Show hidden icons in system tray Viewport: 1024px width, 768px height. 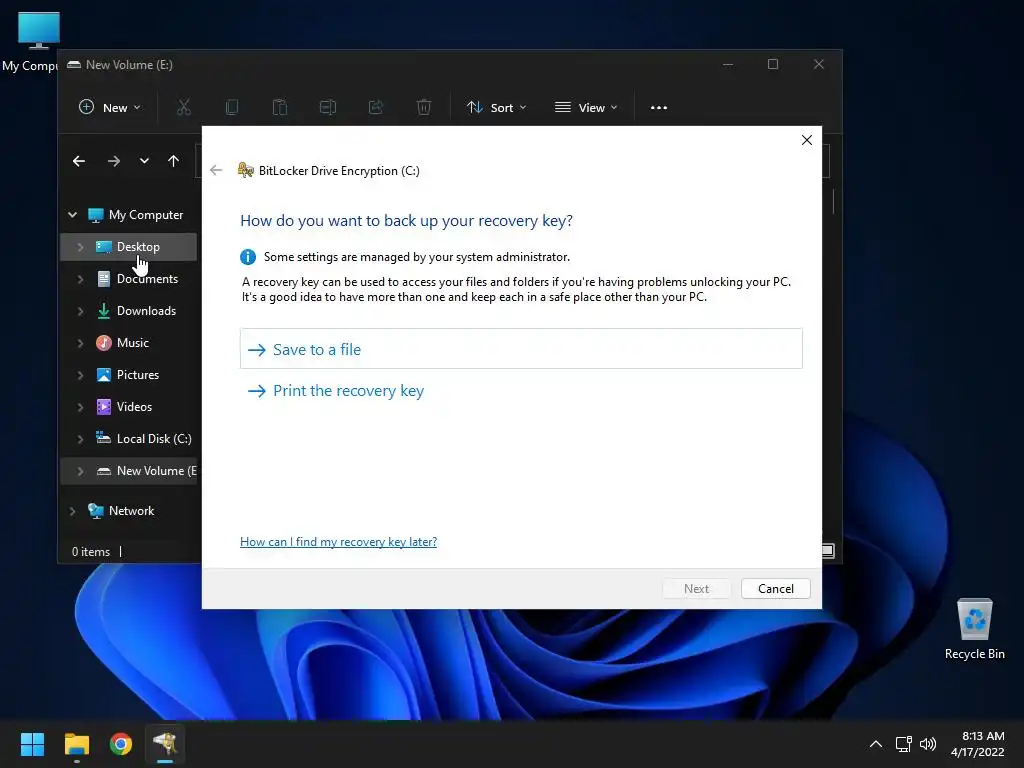pos(876,744)
